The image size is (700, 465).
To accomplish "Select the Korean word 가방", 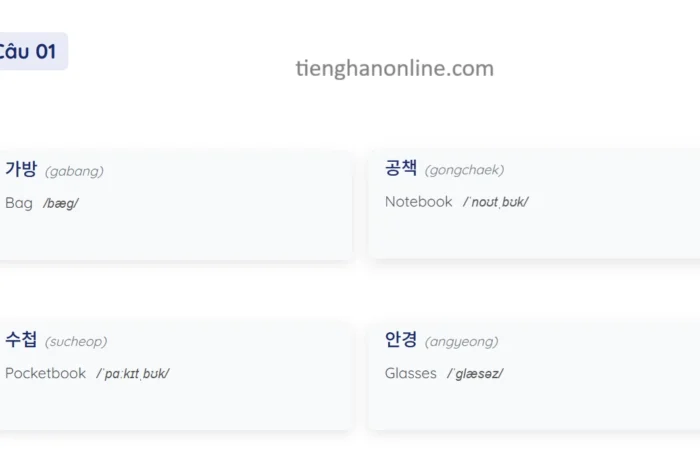I will 21,169.
